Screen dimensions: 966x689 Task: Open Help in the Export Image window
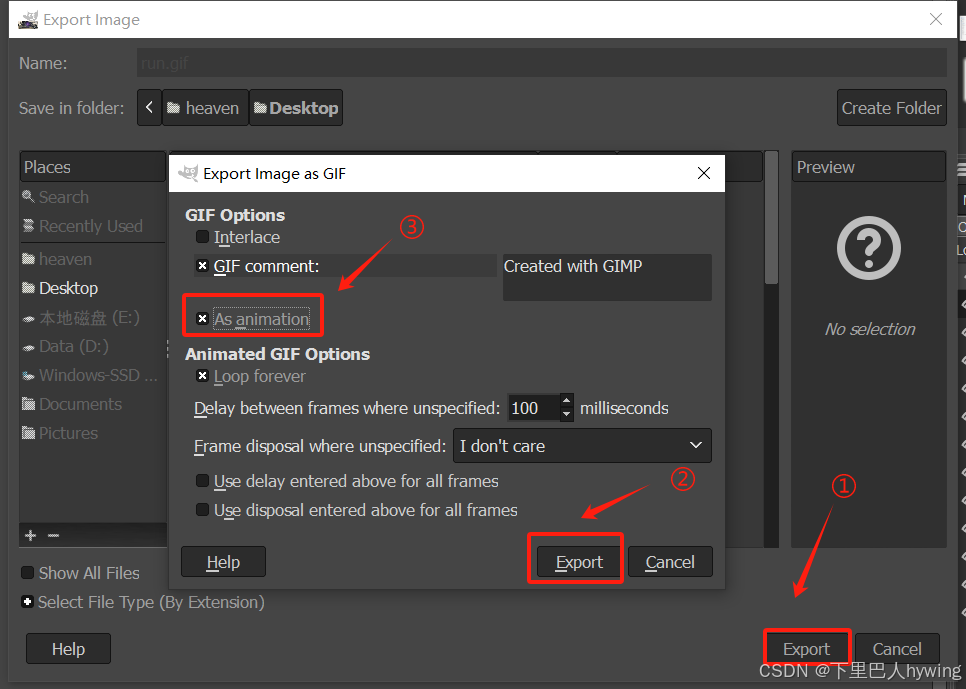68,648
